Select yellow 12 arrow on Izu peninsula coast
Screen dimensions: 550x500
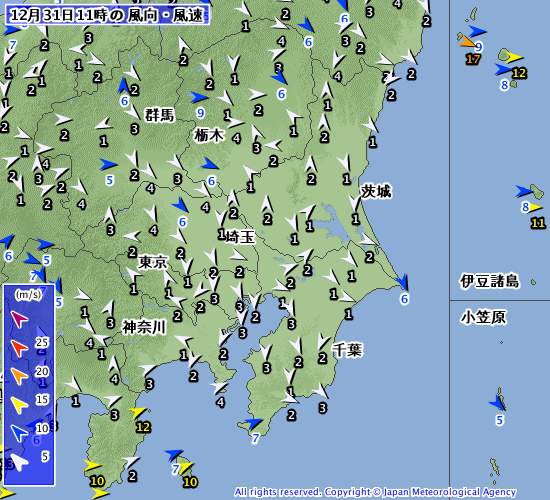point(139,413)
